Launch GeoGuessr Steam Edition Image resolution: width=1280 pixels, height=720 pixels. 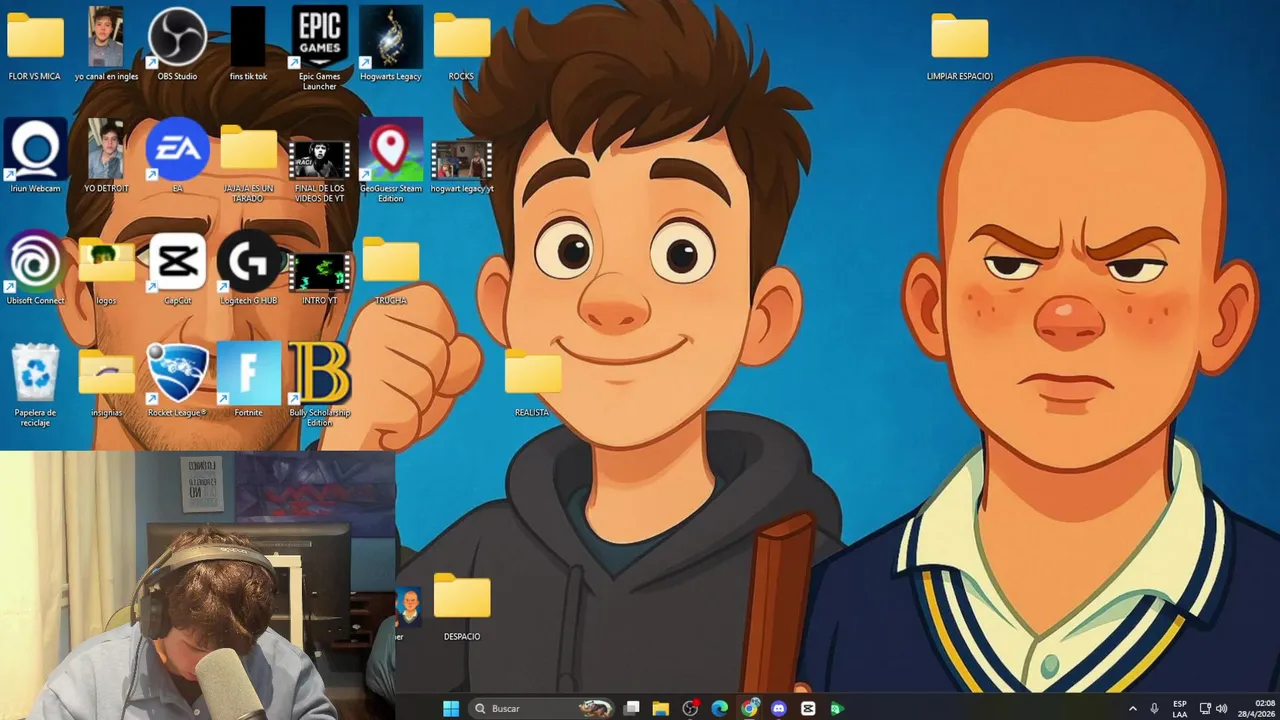390,160
